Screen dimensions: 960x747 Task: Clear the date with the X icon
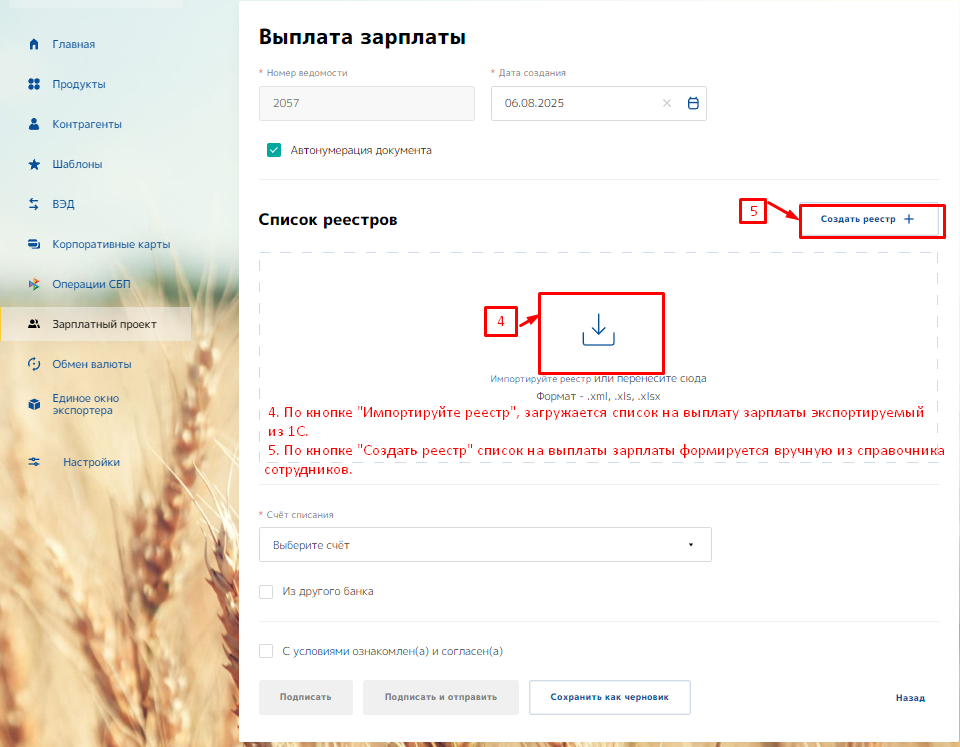(x=667, y=103)
